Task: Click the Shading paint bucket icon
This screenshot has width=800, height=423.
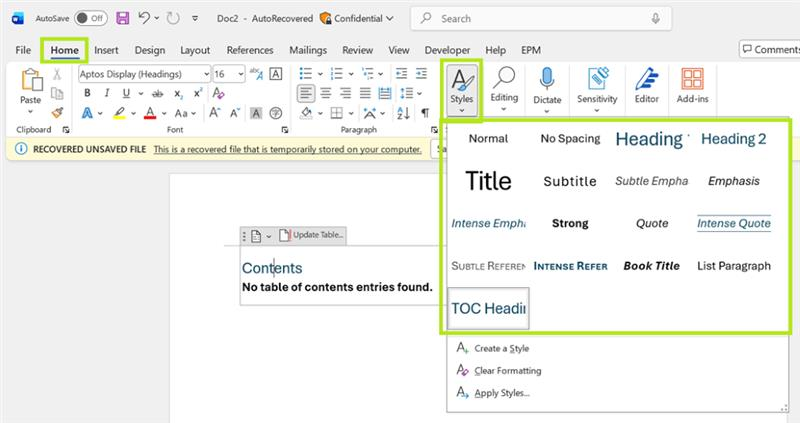Action: [x=306, y=113]
